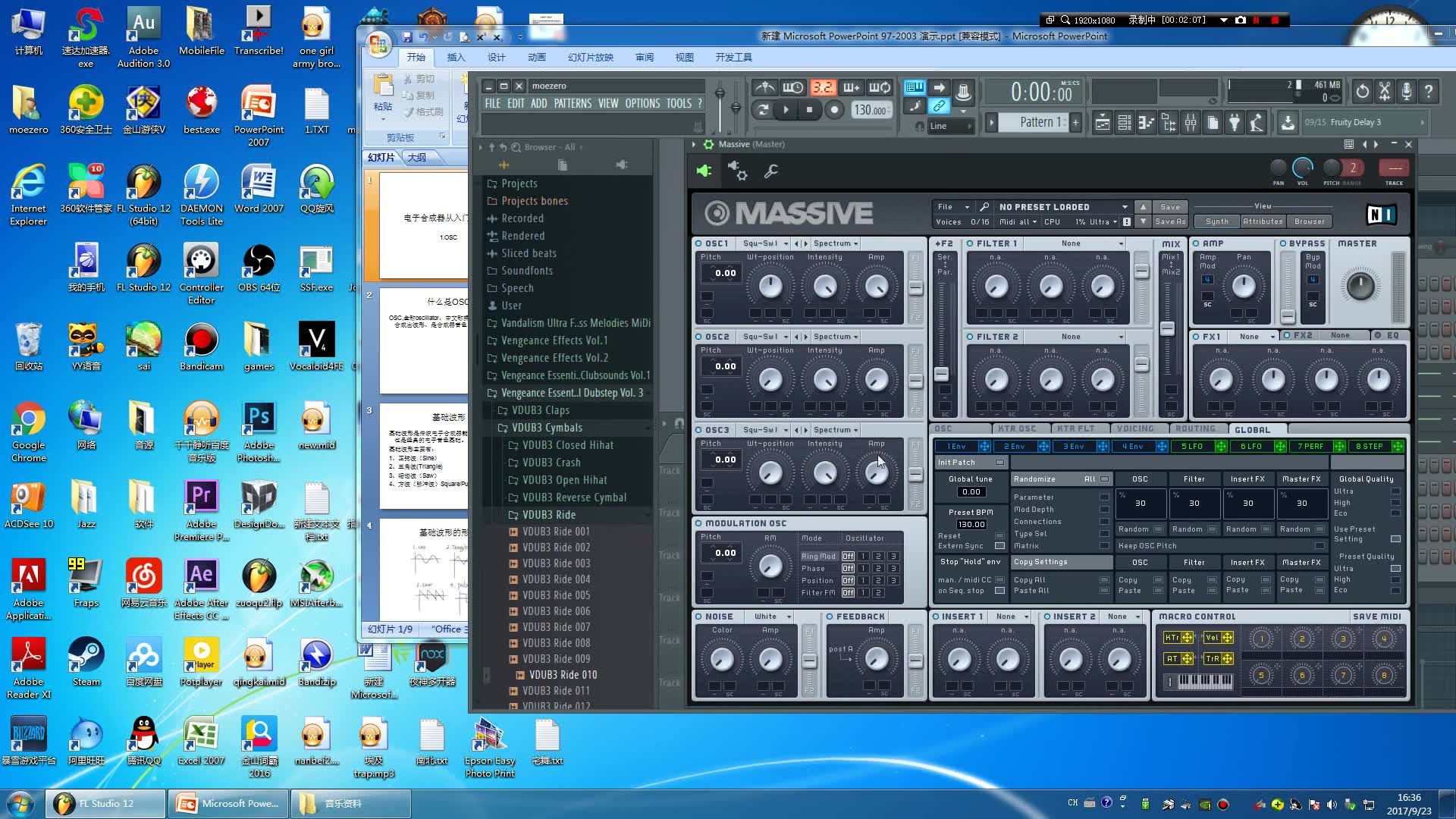Screen dimensions: 1456x819
Task: Toggle the link controller chain icon
Action: (939, 106)
